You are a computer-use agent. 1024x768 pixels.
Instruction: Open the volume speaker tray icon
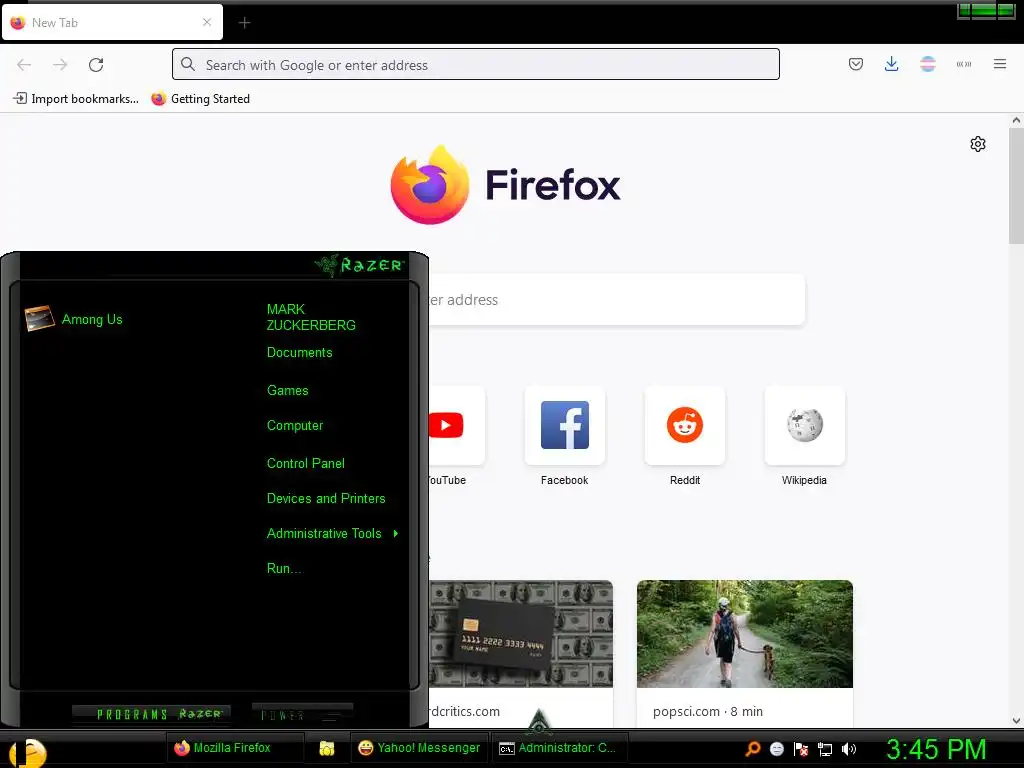coord(848,749)
